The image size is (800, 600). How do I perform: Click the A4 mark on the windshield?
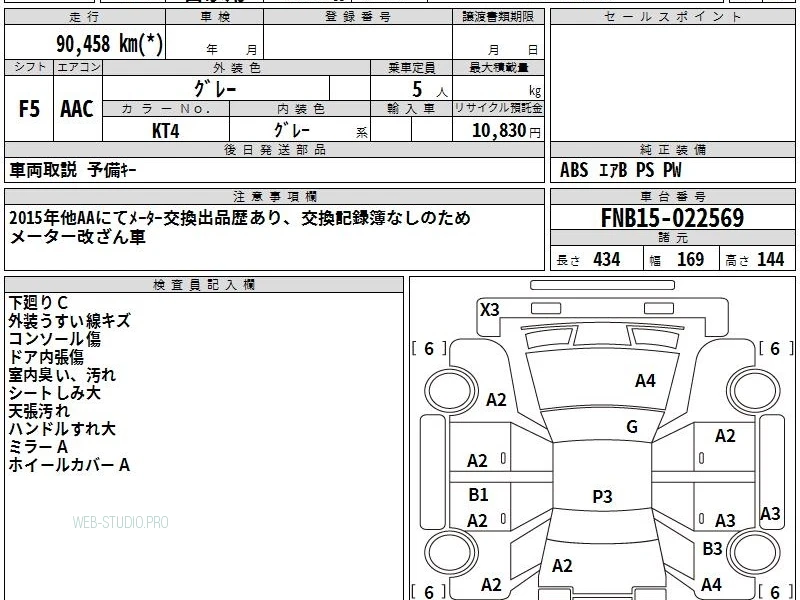click(645, 381)
